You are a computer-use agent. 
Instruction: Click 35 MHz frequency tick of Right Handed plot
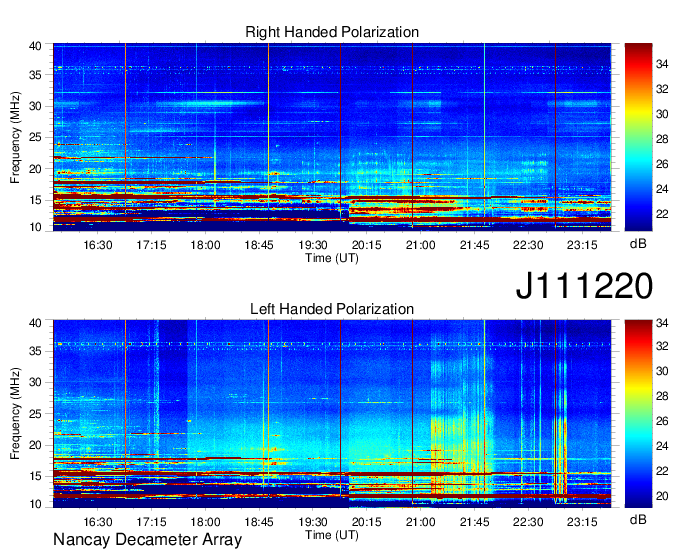pyautogui.click(x=35, y=75)
